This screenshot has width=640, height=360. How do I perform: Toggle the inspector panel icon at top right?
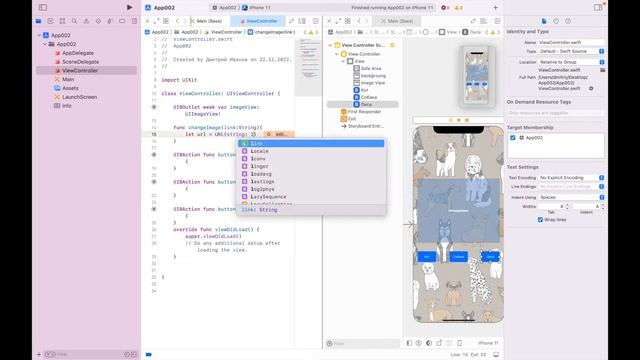click(x=598, y=7)
